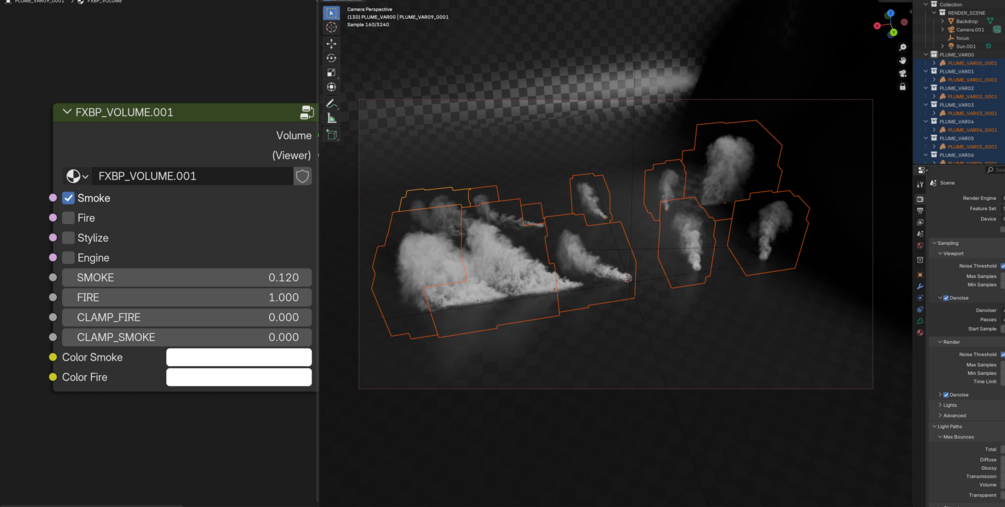Click the FXBP_VOLUME.001 name field
Image resolution: width=1005 pixels, height=507 pixels.
(x=192, y=176)
